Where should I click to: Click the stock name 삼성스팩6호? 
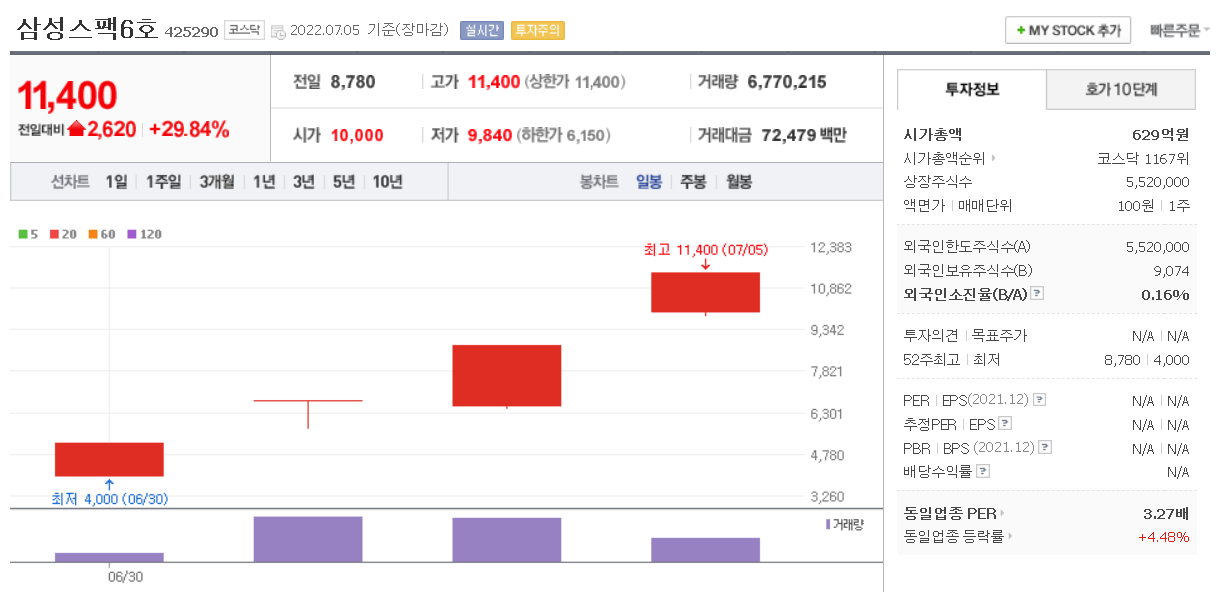[x=87, y=29]
